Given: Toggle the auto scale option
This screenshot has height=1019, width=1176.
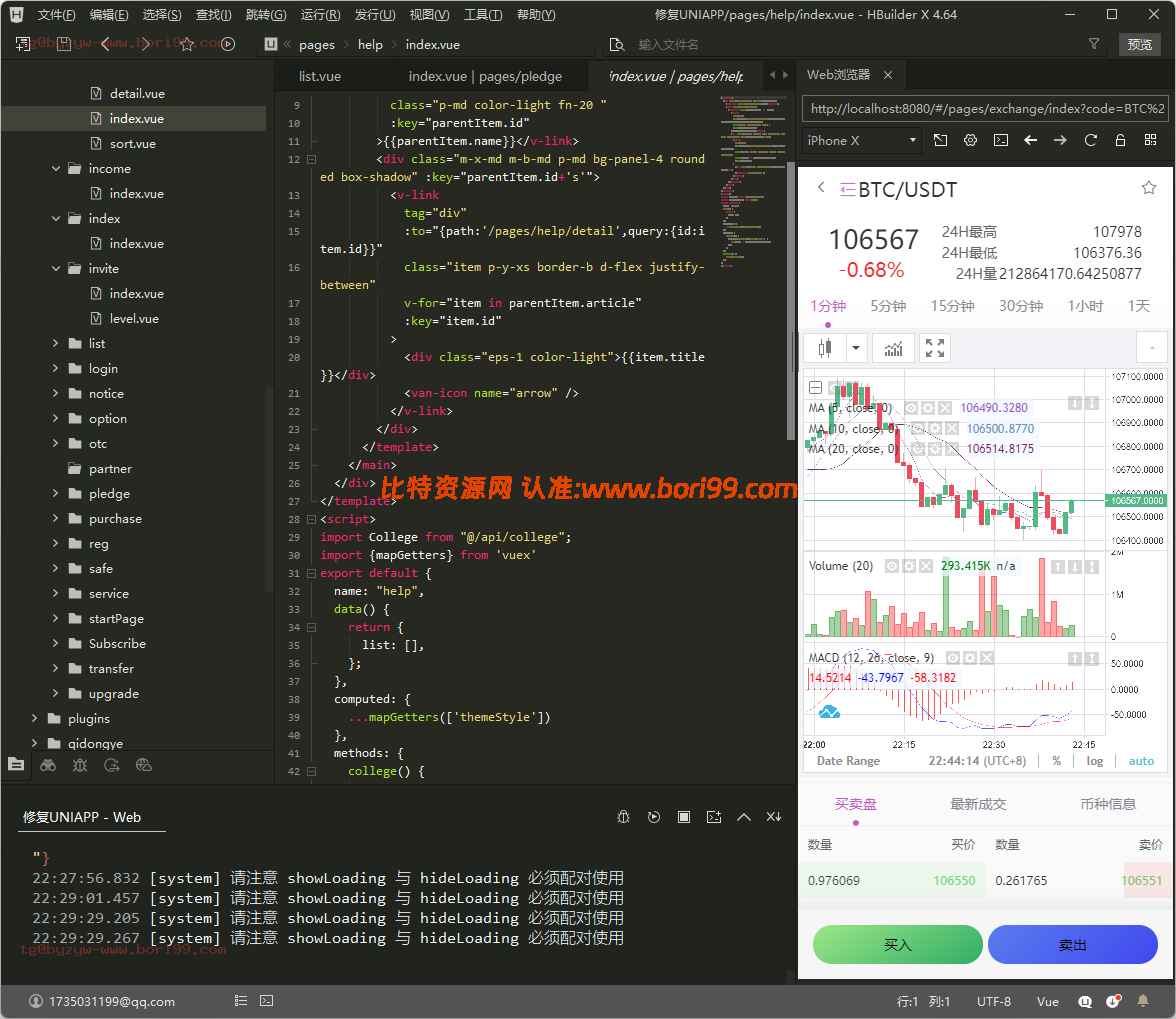Looking at the screenshot, I should [x=1142, y=761].
